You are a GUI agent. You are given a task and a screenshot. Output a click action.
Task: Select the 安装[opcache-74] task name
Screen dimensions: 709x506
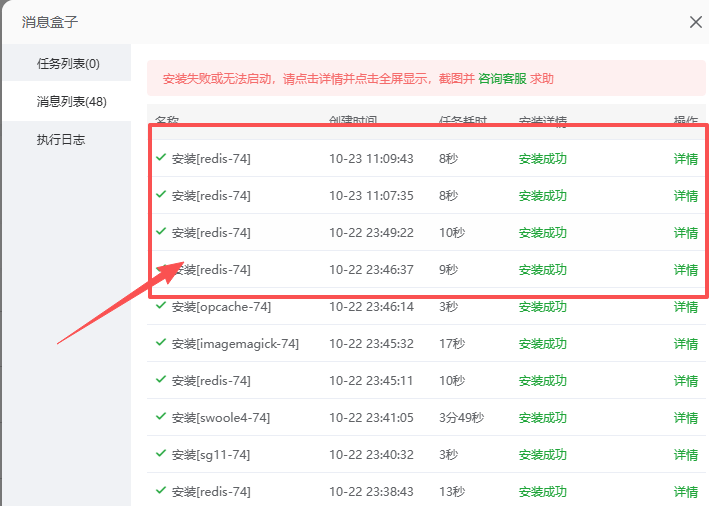tap(221, 307)
